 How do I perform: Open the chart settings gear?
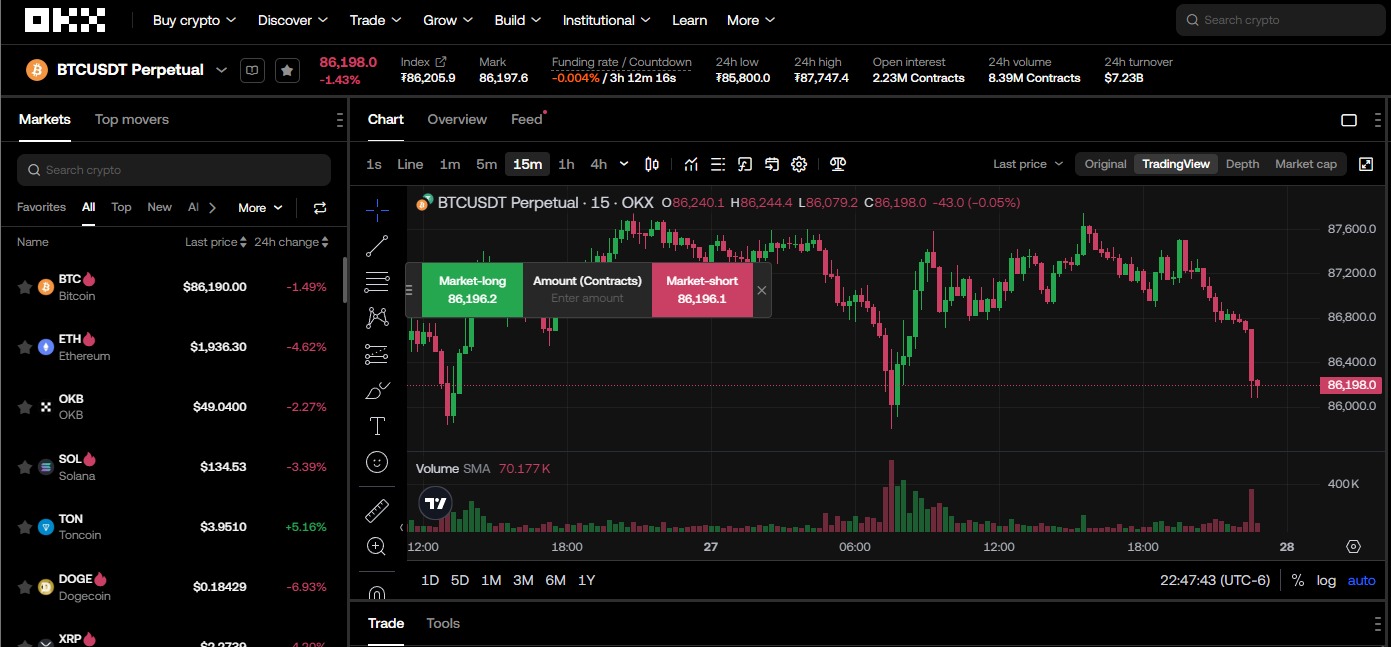tap(798, 164)
